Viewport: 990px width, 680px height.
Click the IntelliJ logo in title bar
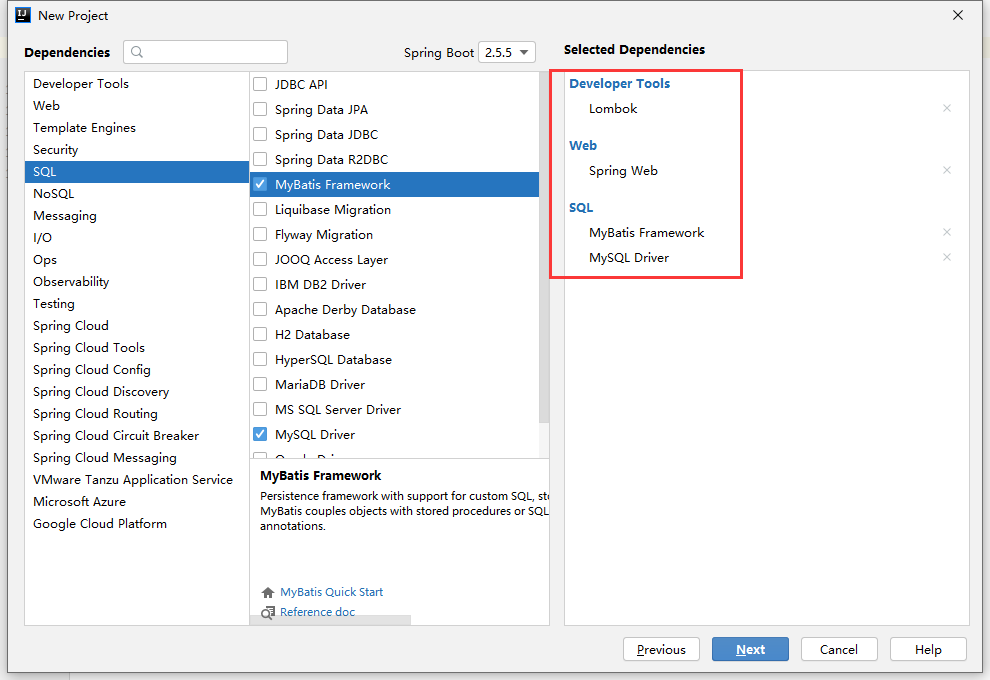pos(23,15)
